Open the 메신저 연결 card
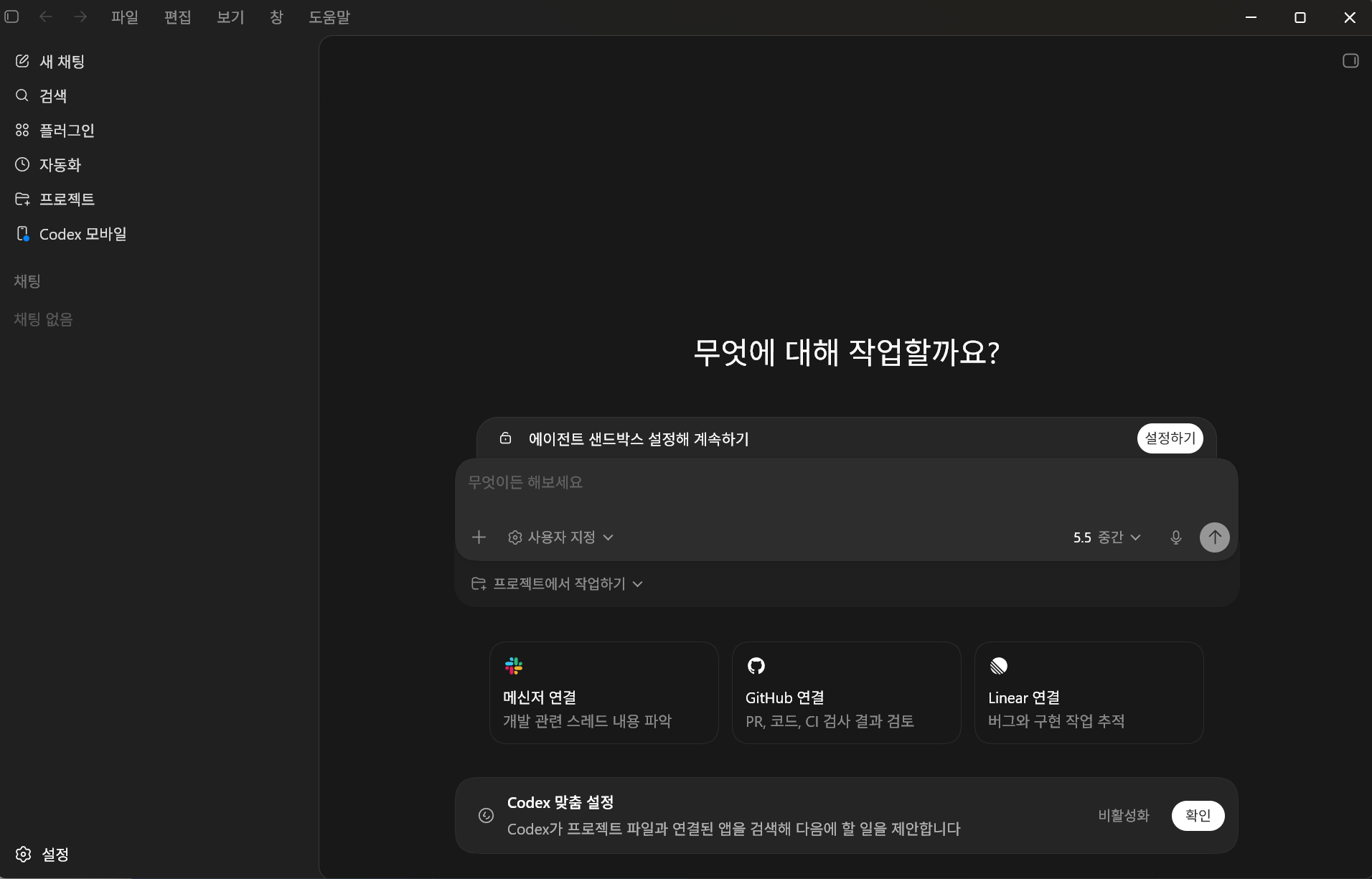Image resolution: width=1372 pixels, height=879 pixels. pos(603,692)
